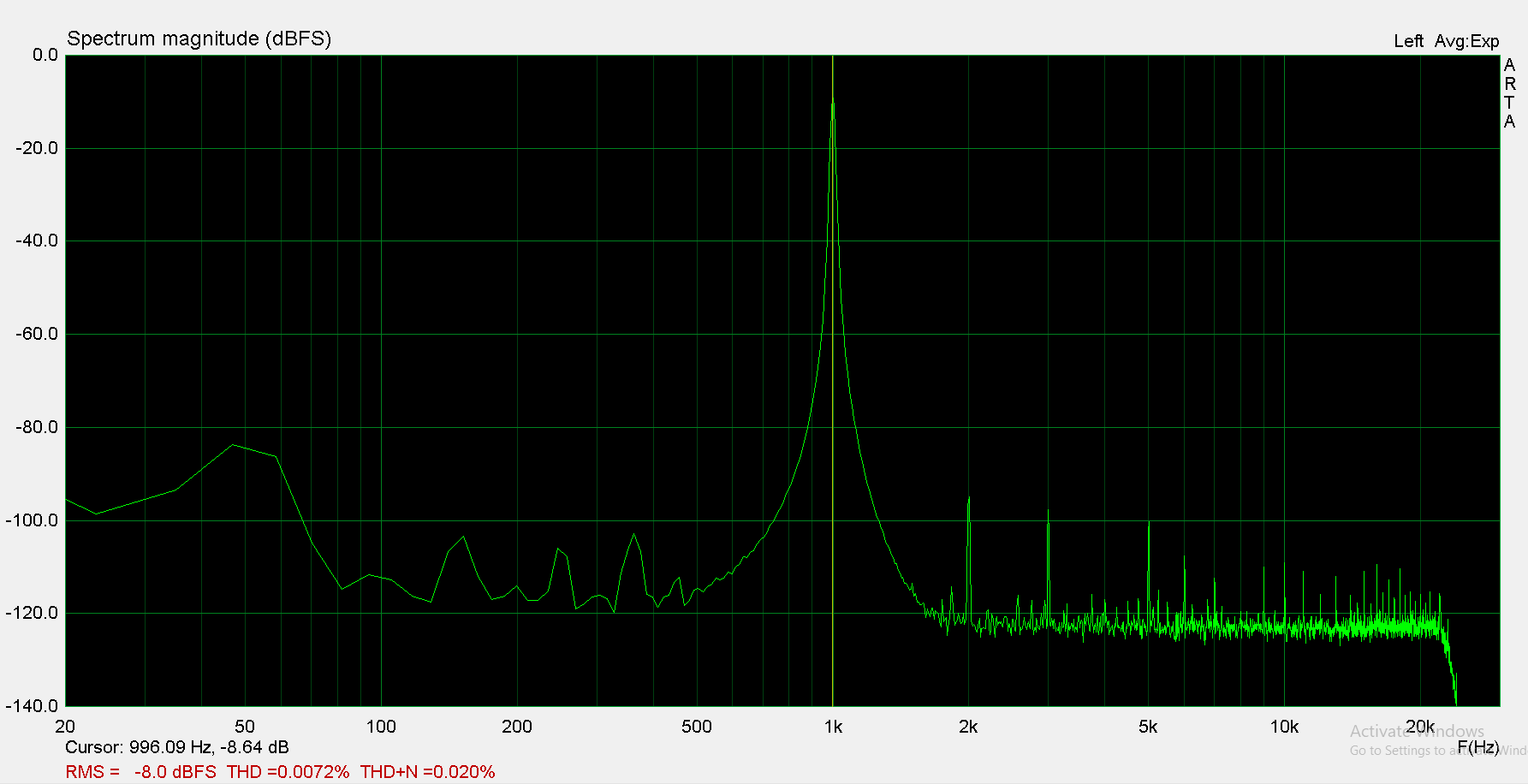Screen dimensions: 1528x784
Task: Click the '200' frequency axis label
Action: (x=517, y=727)
